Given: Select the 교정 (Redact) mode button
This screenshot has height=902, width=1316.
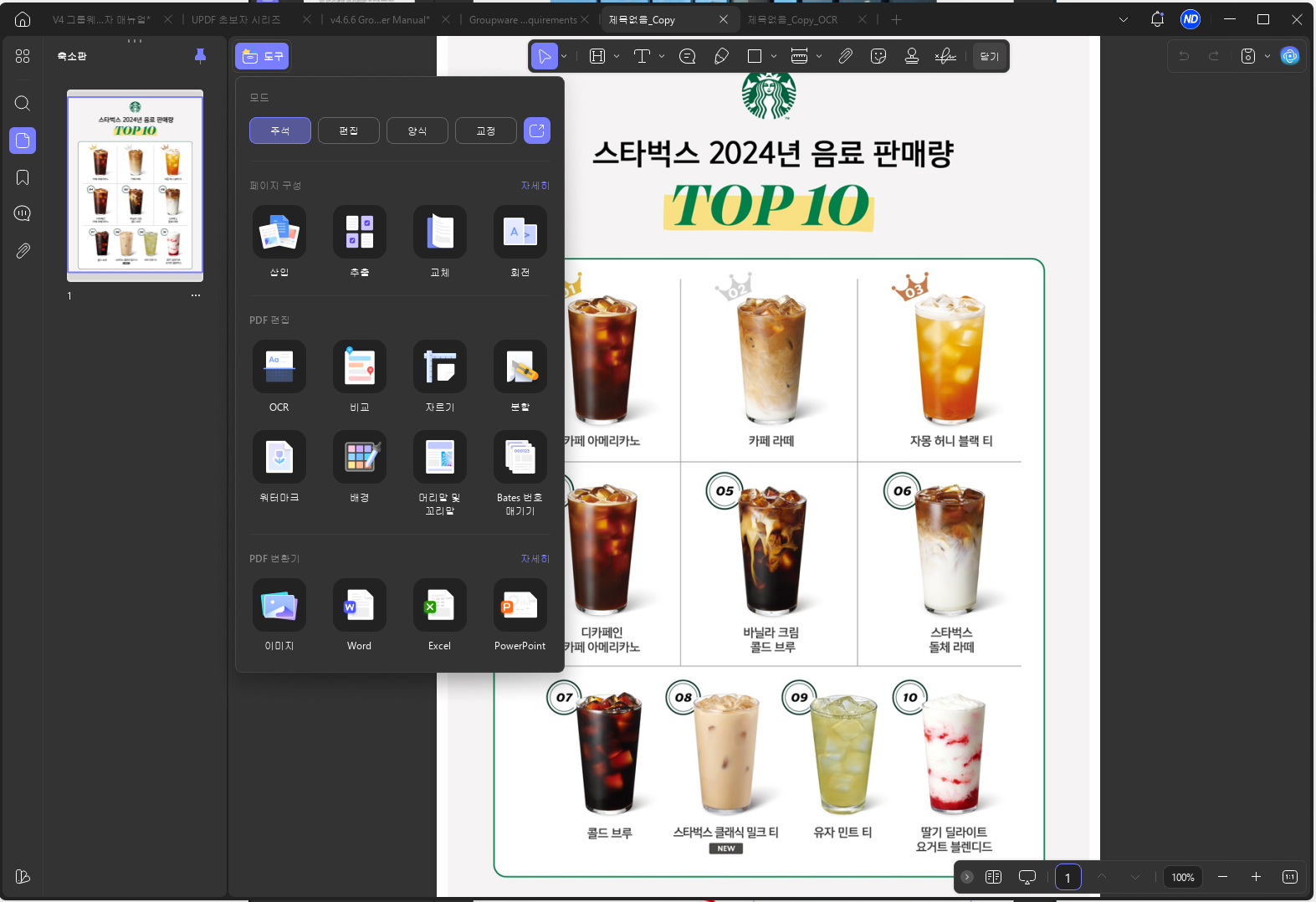Looking at the screenshot, I should click(x=486, y=131).
